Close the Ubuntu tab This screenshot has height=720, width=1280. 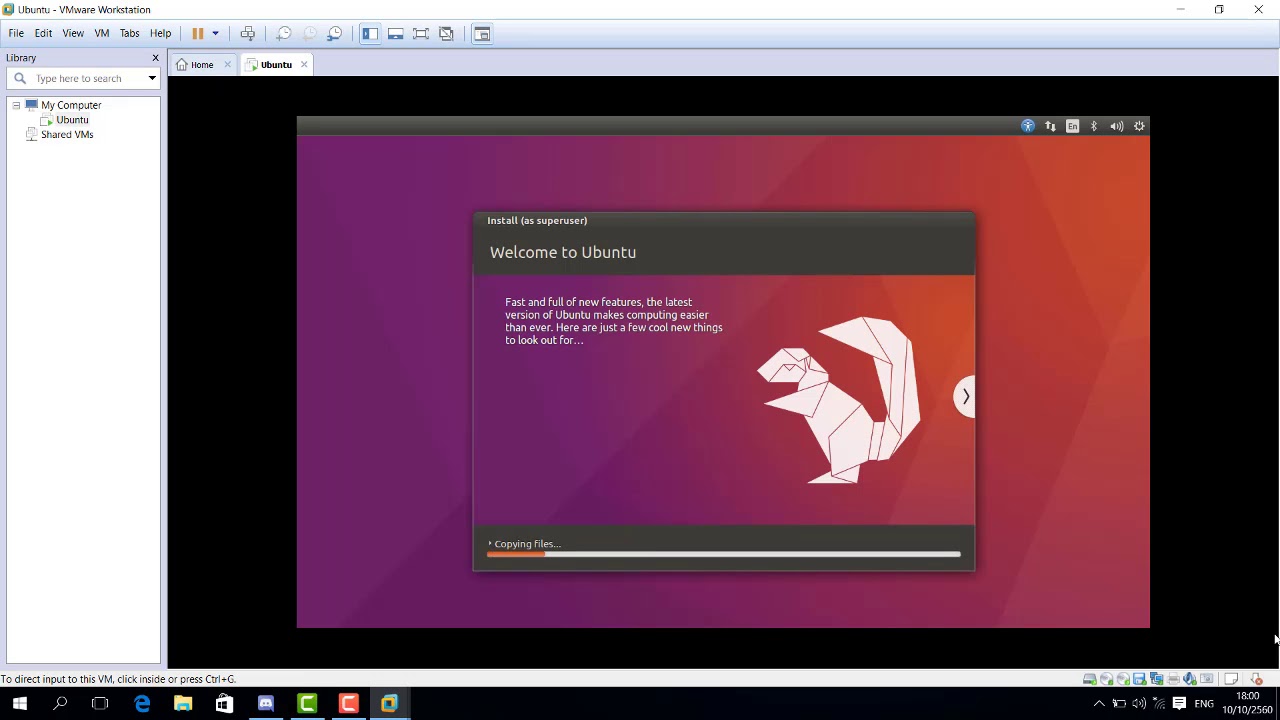click(x=304, y=65)
